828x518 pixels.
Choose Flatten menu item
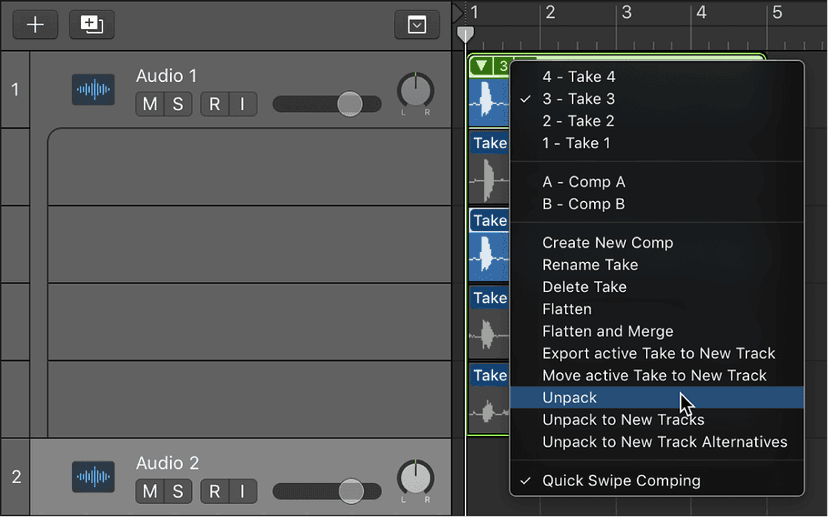657,309
